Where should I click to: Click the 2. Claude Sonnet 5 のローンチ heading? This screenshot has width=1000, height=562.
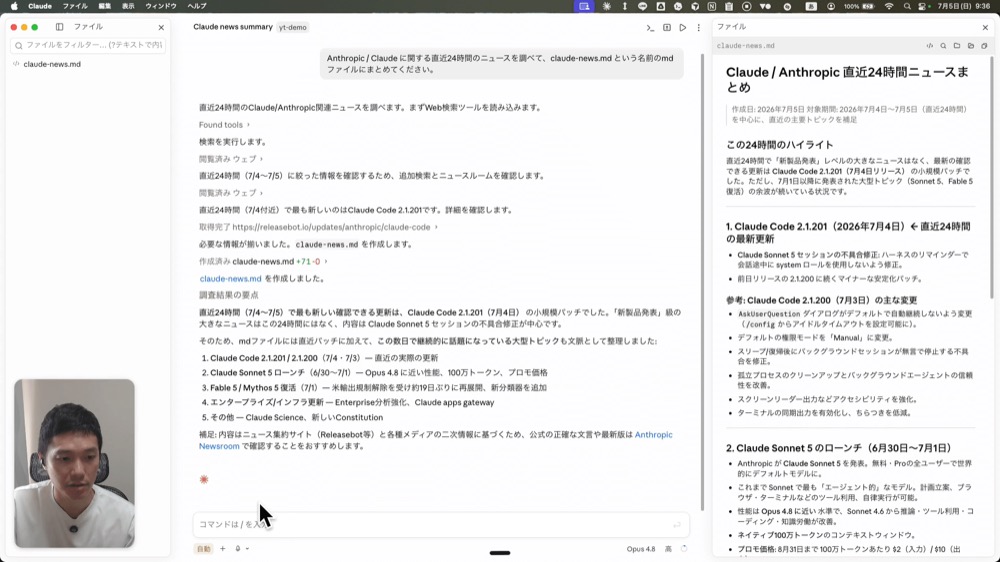click(x=838, y=448)
